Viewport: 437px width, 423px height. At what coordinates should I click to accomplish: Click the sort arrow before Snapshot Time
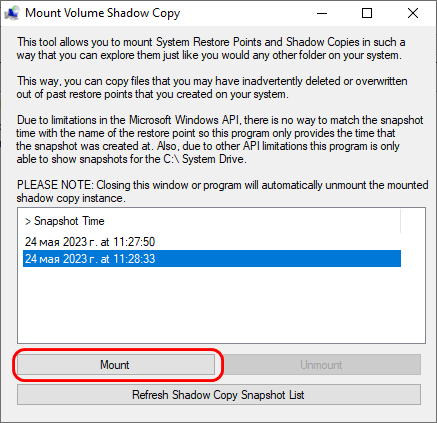click(x=28, y=221)
